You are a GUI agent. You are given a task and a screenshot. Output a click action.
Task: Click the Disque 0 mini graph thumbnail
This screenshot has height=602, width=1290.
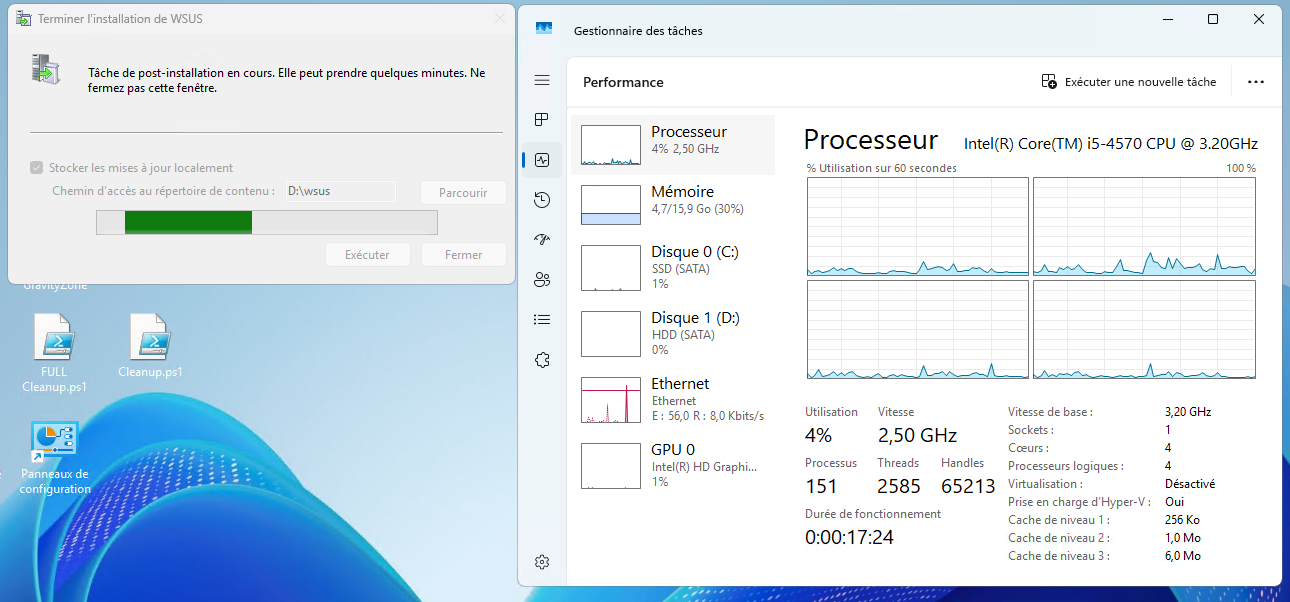[x=610, y=268]
